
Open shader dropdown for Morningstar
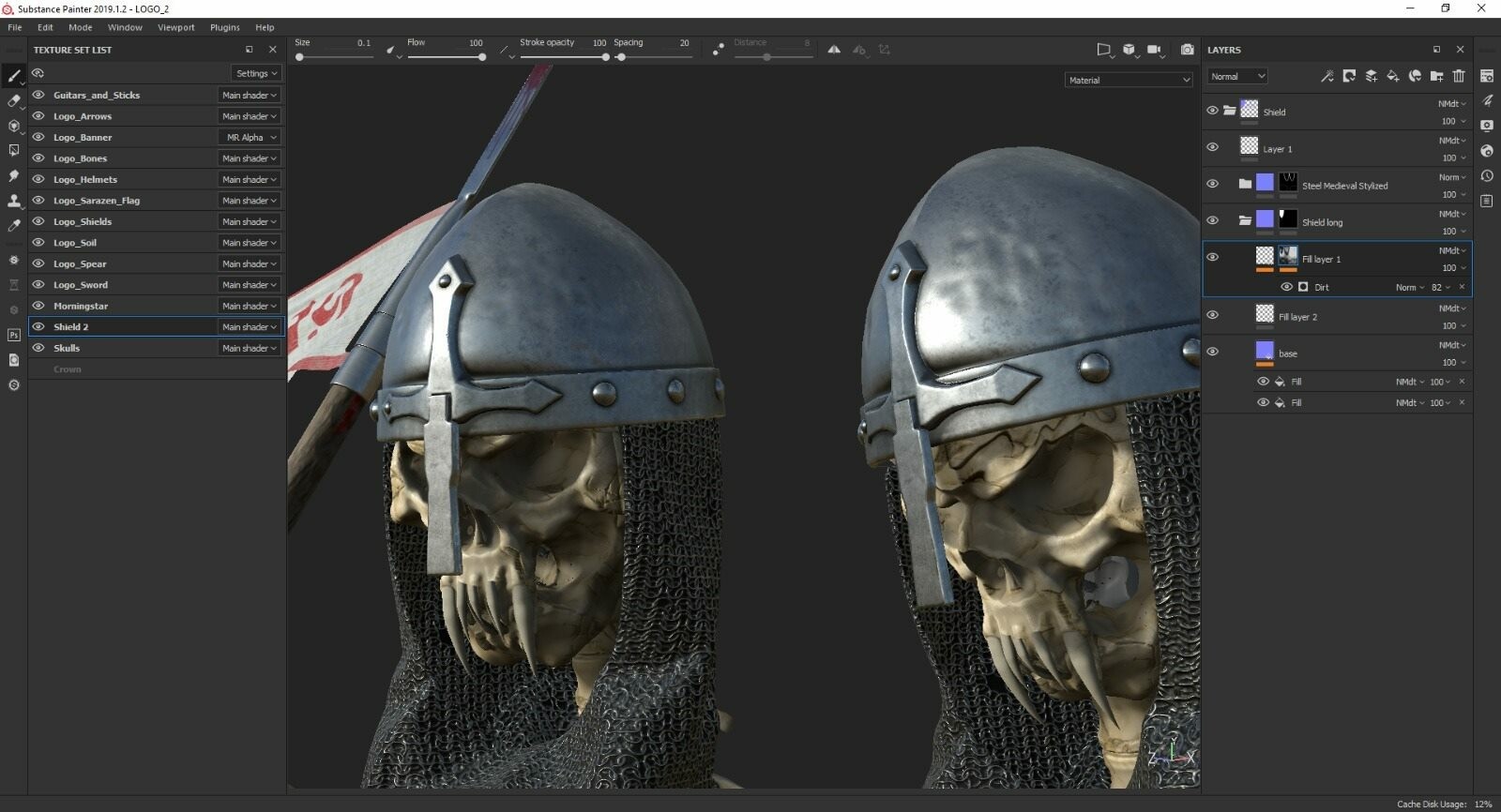(250, 306)
